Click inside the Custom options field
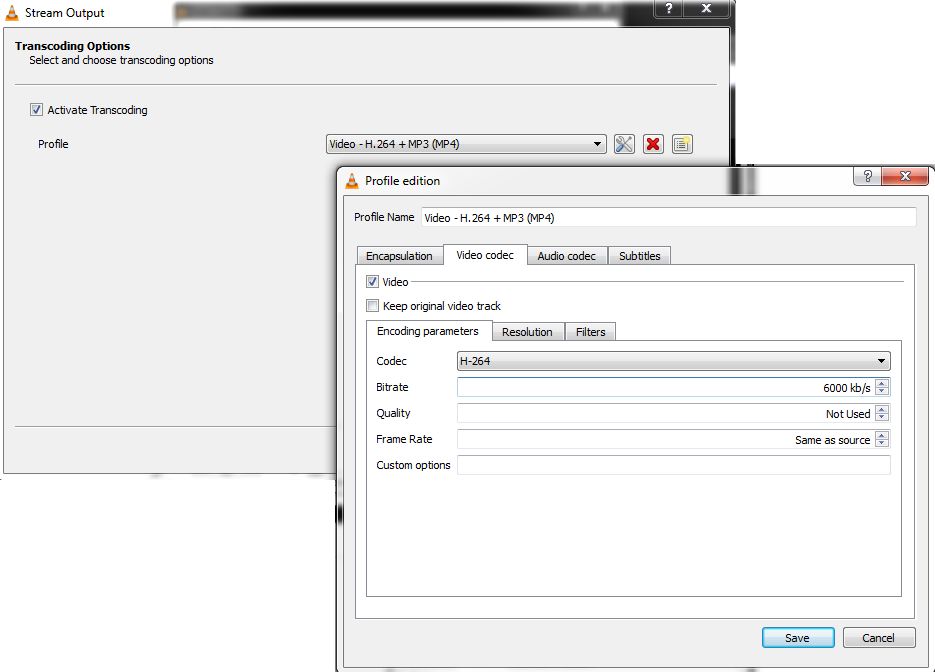This screenshot has height=672, width=935. [x=670, y=464]
